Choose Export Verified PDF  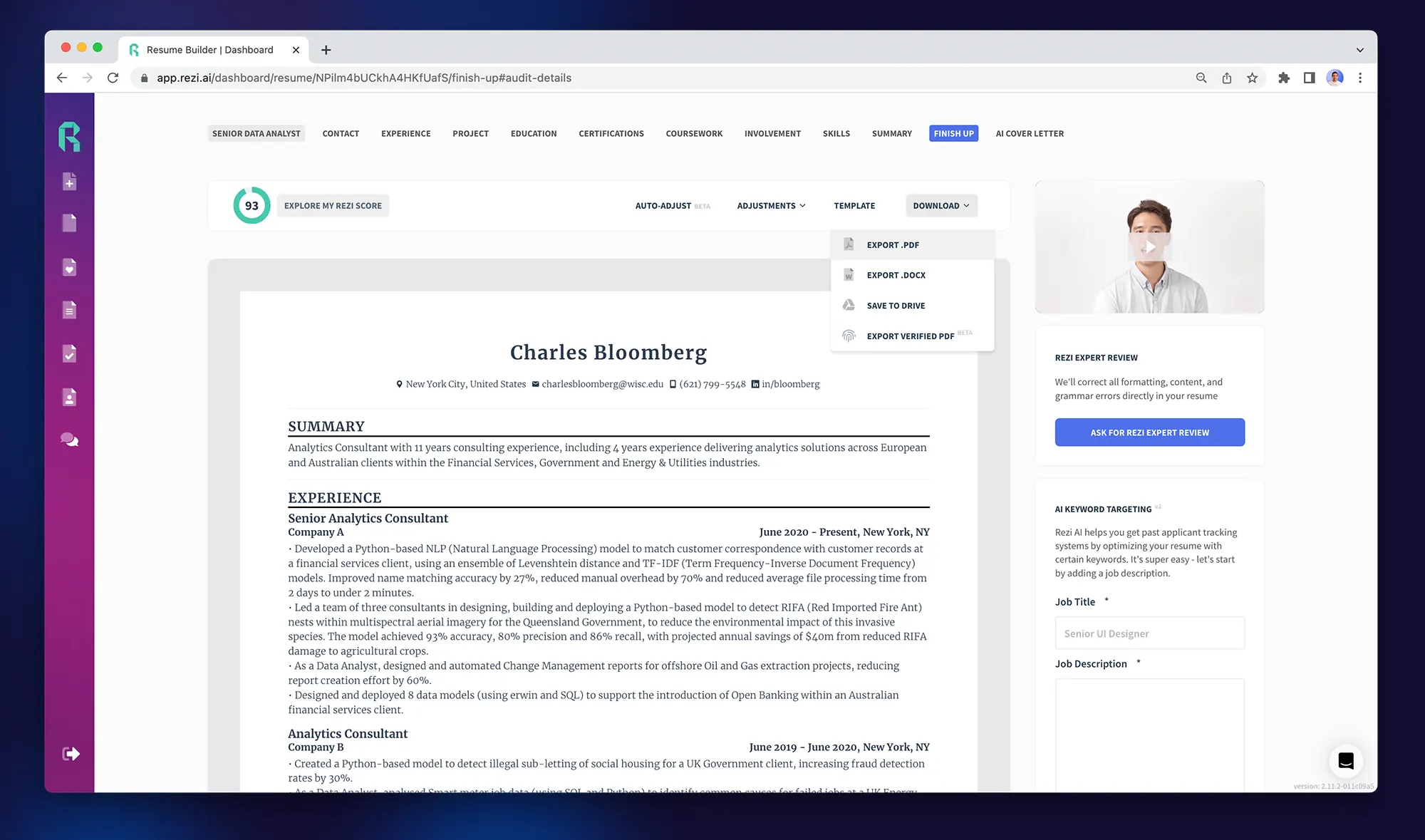pos(912,336)
